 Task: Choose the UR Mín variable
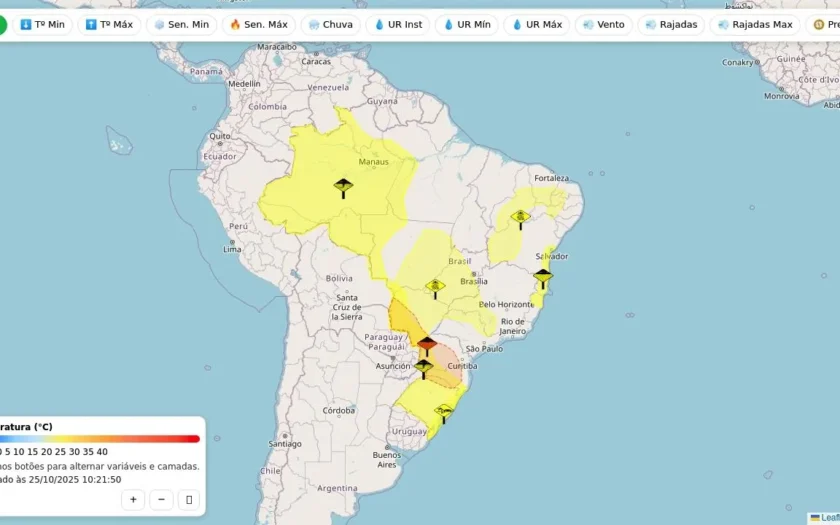tap(467, 25)
